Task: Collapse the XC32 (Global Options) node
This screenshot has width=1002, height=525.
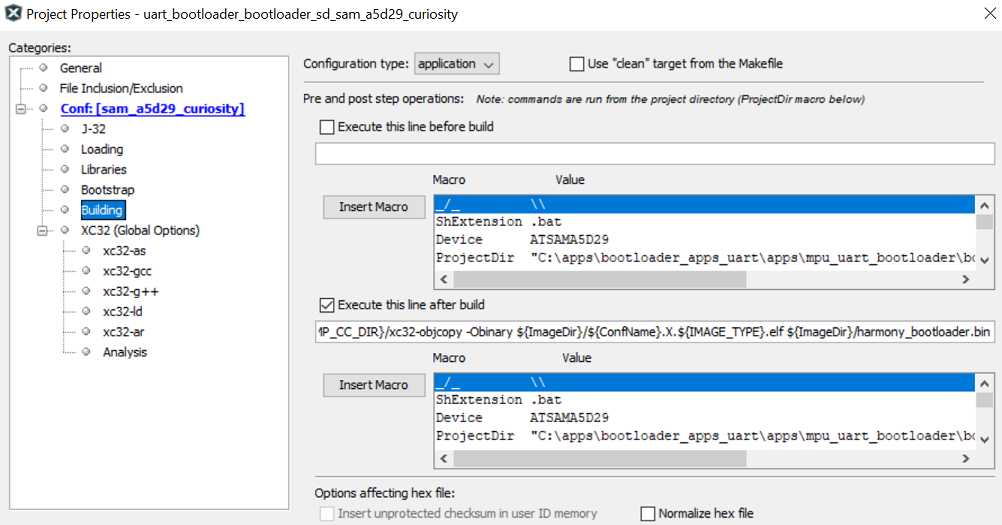Action: tap(42, 231)
